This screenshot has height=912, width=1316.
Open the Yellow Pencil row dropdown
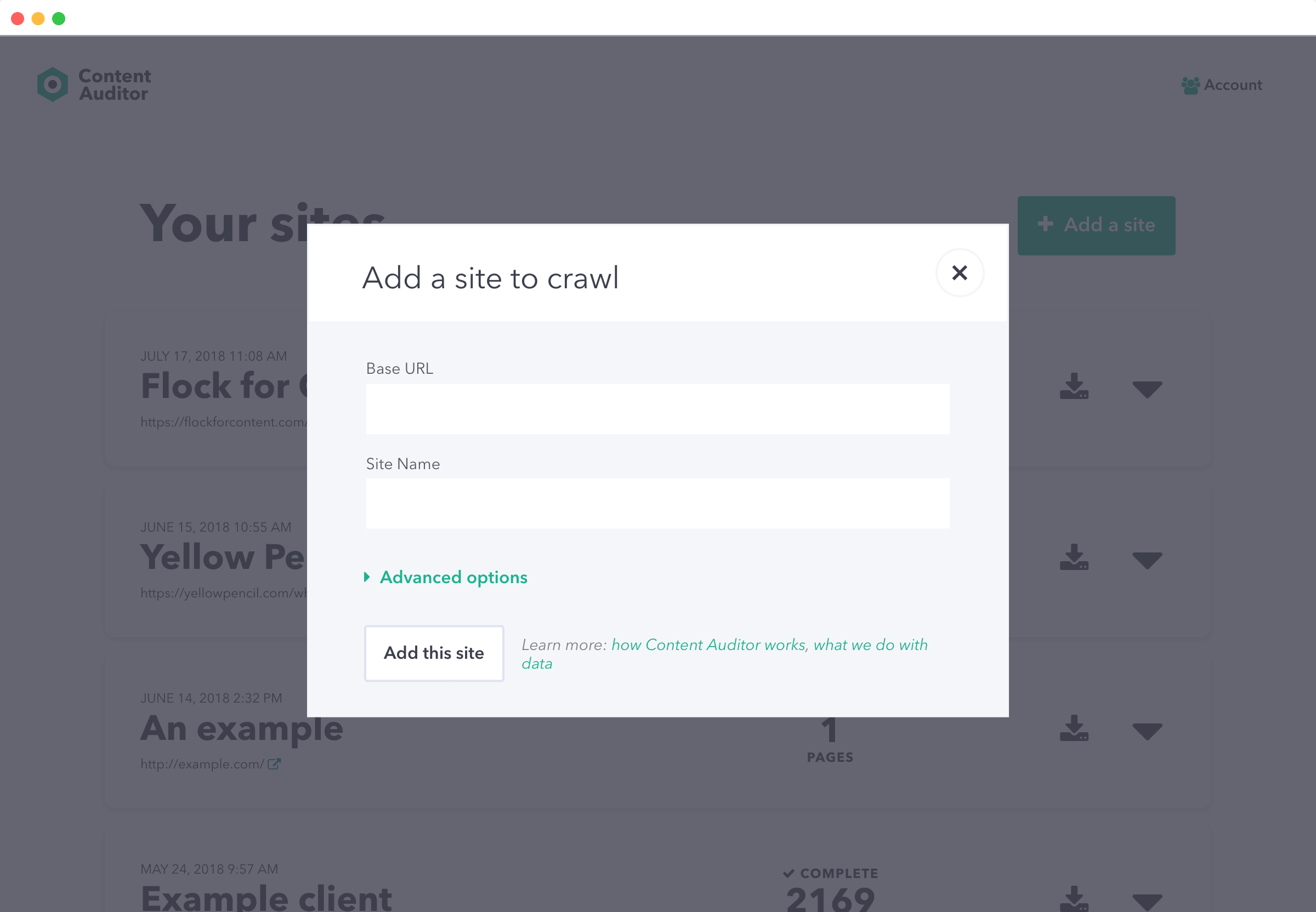tap(1147, 561)
